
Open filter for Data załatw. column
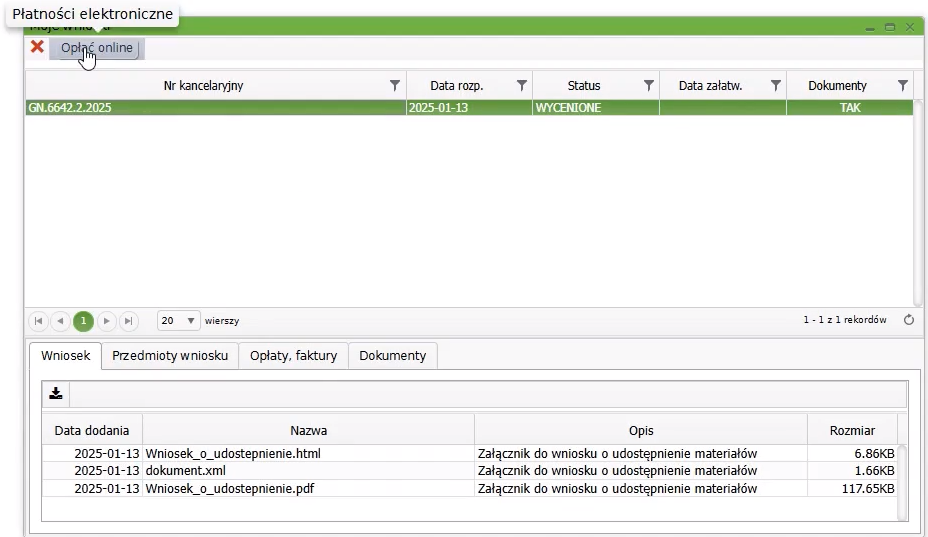pos(775,86)
